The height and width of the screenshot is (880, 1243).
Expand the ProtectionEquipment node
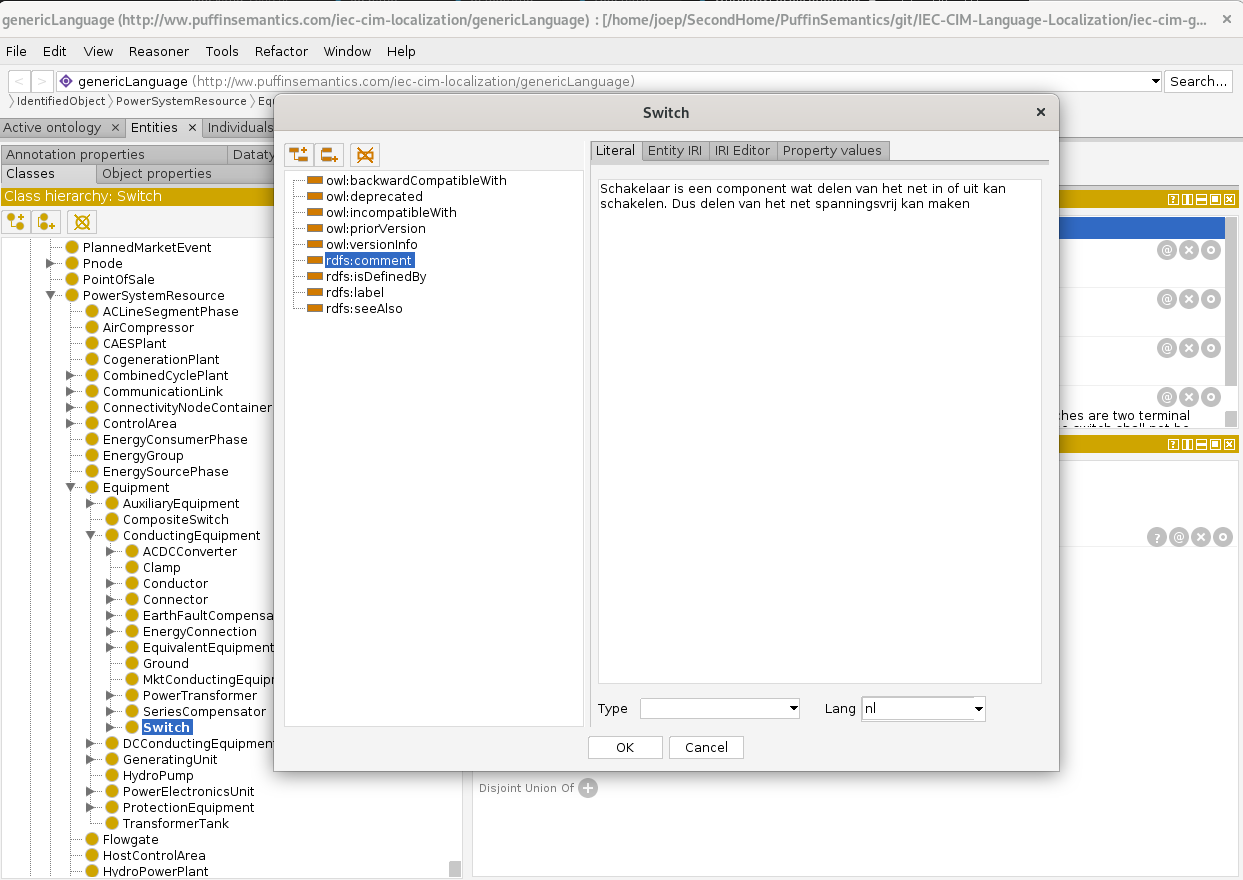pos(91,808)
